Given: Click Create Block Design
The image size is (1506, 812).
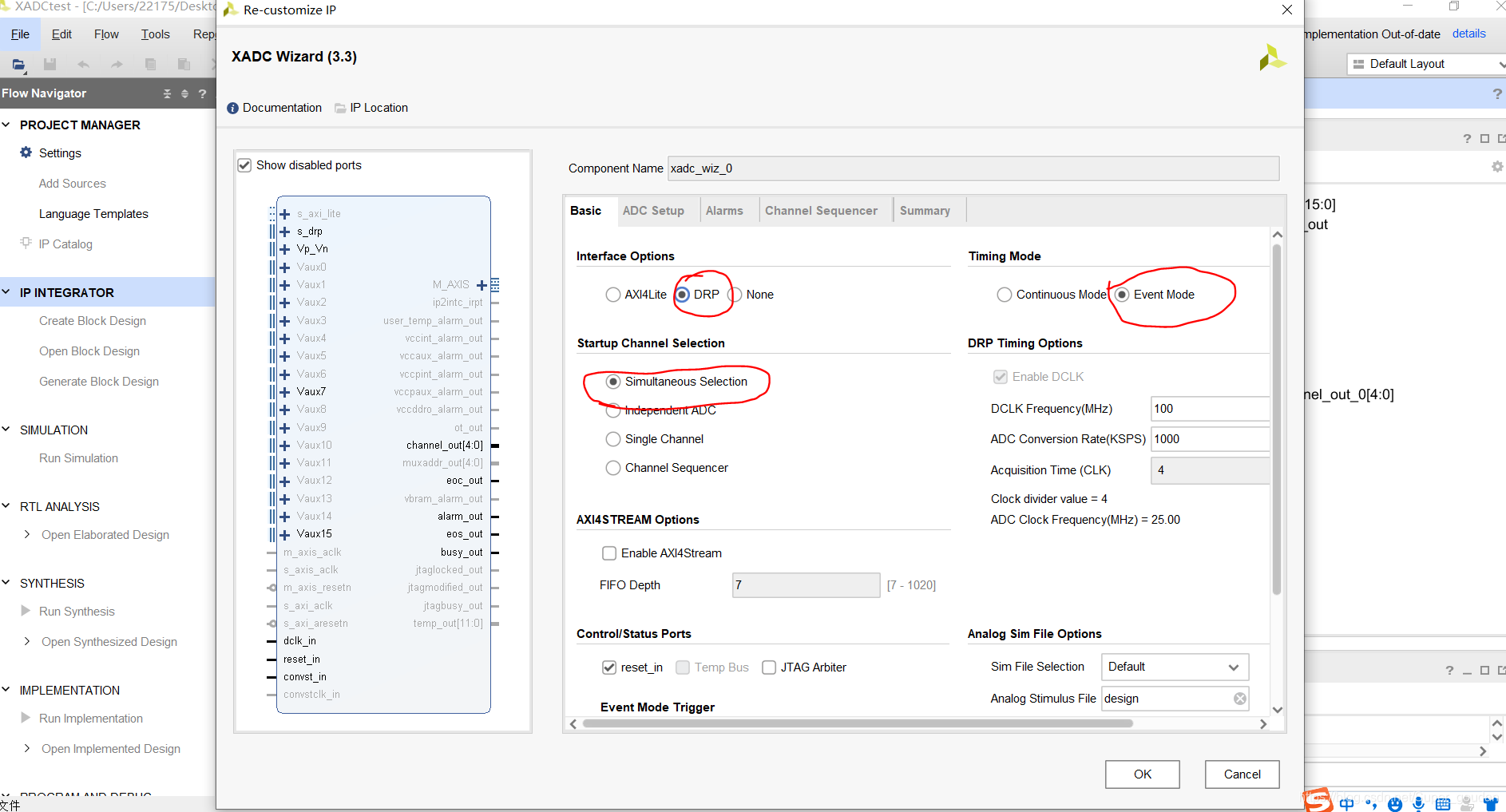Looking at the screenshot, I should [93, 321].
